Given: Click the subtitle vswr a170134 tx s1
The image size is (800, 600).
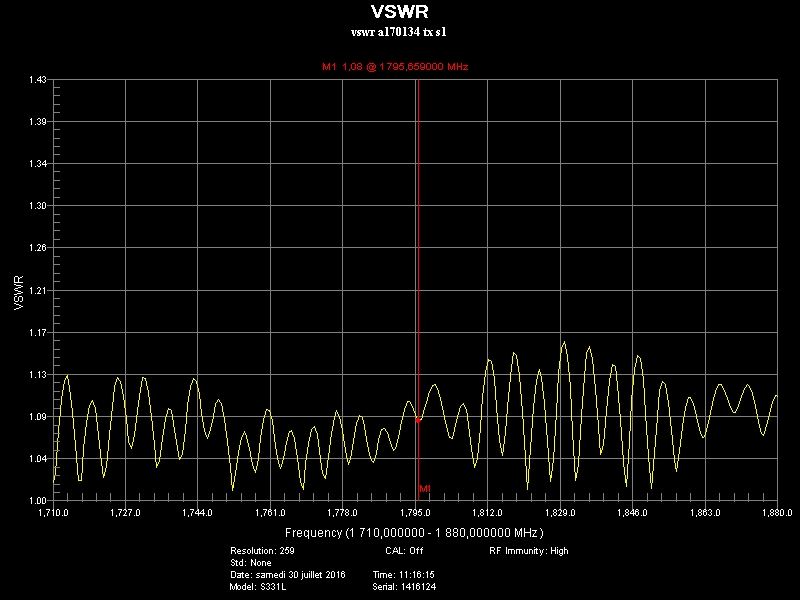Looking at the screenshot, I should 398,32.
